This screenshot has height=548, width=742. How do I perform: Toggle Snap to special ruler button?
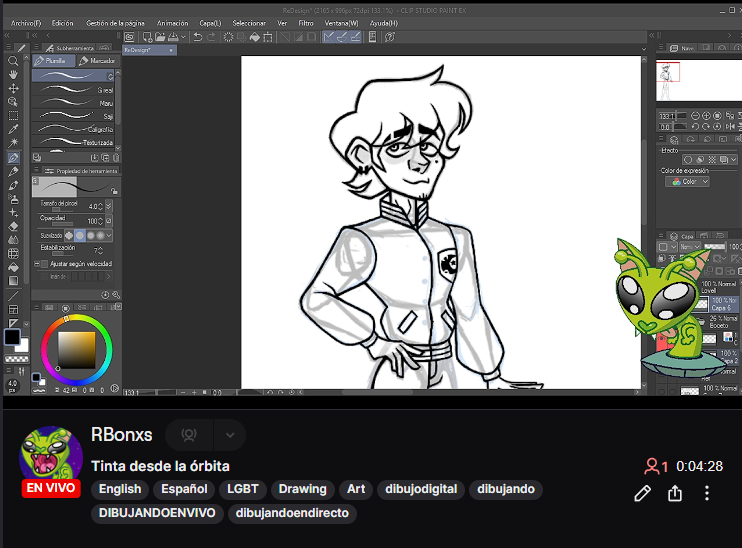coord(342,37)
